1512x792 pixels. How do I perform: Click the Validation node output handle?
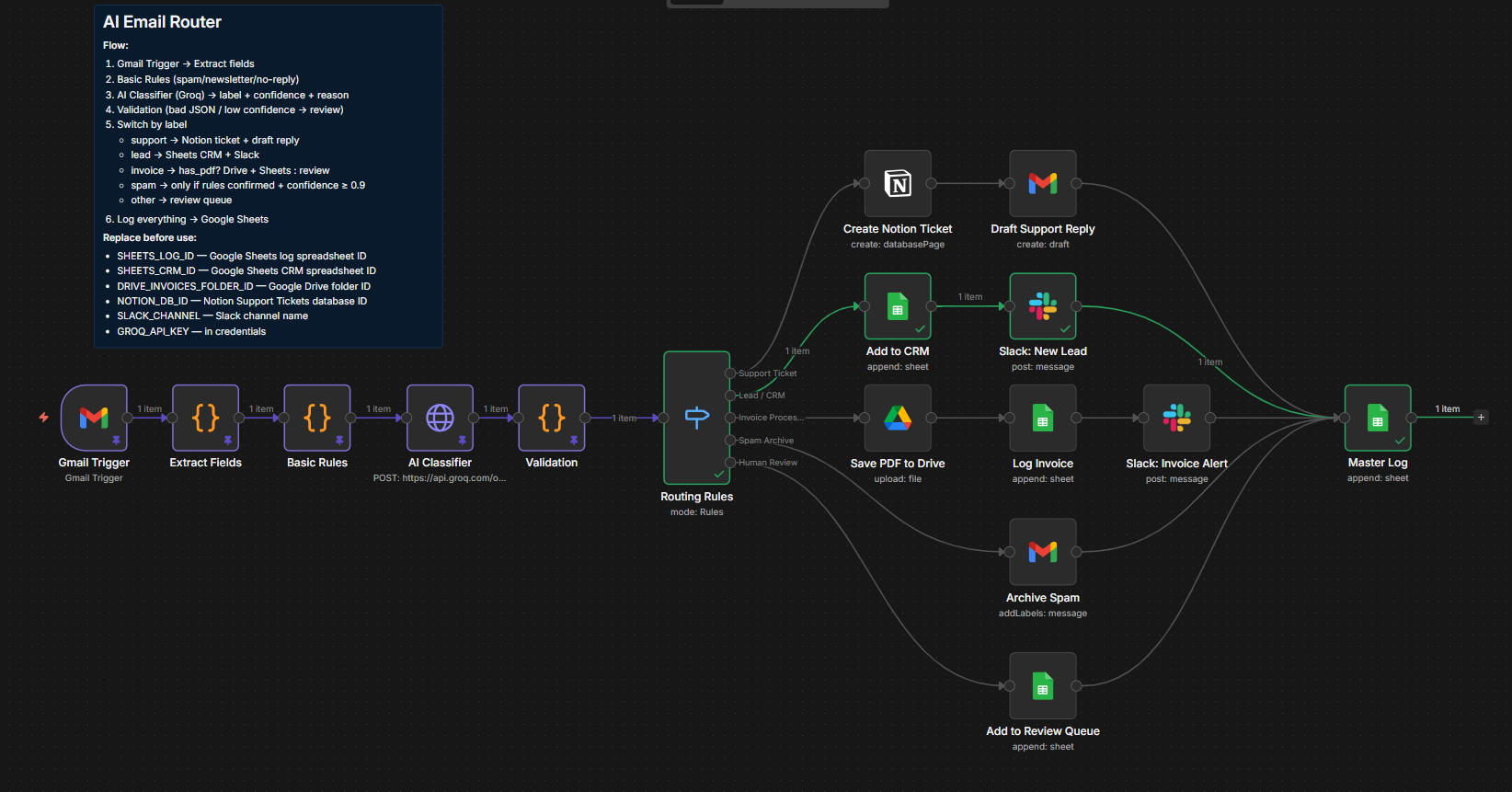586,418
